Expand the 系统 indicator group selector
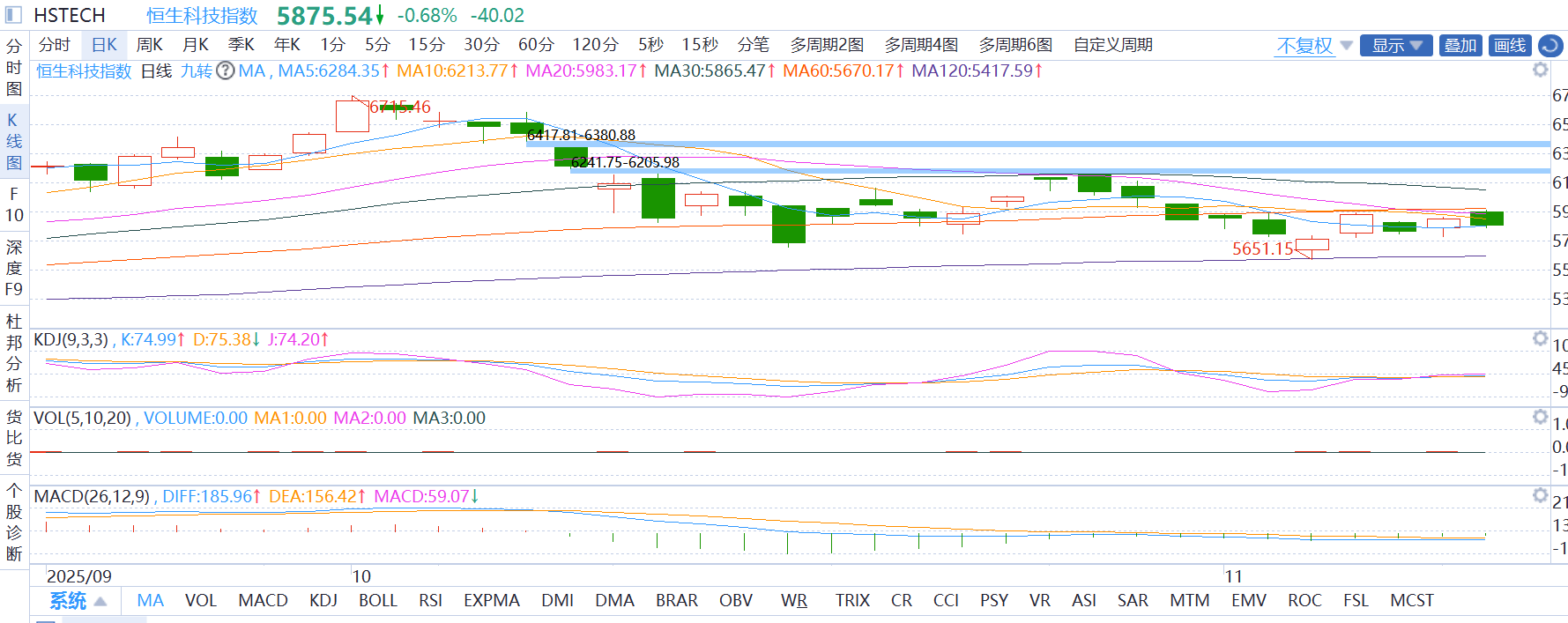 tap(78, 601)
